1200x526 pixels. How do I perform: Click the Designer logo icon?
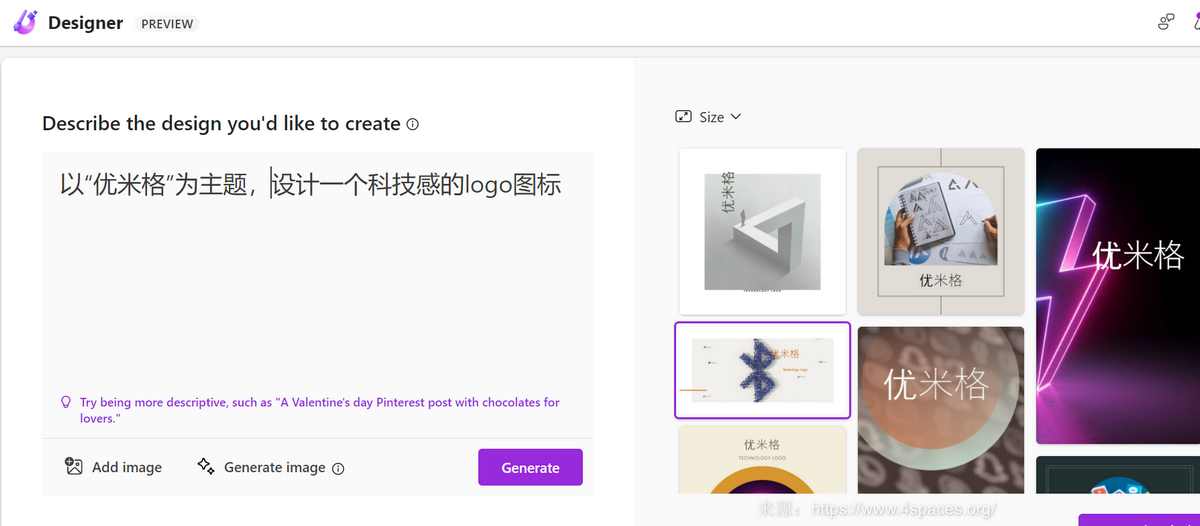click(x=25, y=22)
